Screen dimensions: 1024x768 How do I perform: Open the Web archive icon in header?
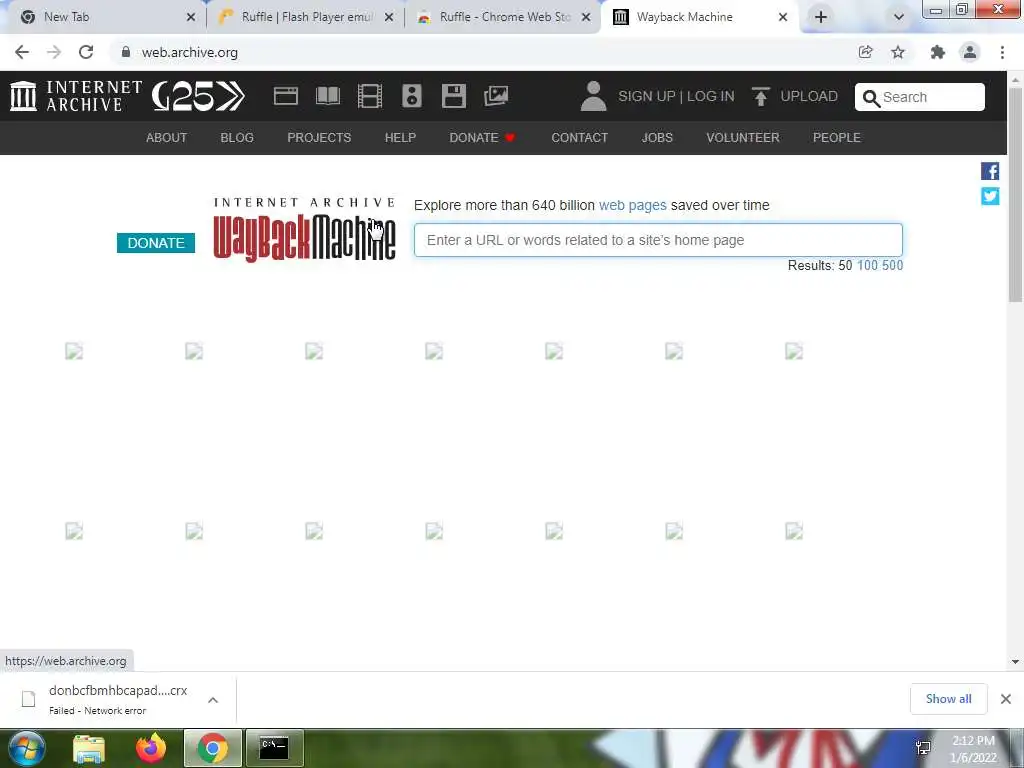(285, 96)
